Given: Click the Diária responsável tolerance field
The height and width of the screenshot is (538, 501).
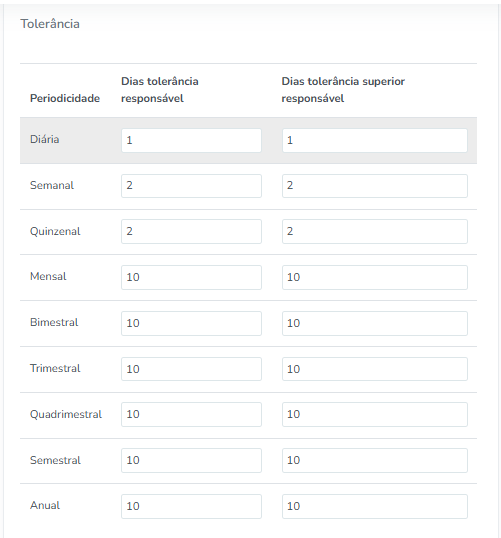Looking at the screenshot, I should click(x=191, y=140).
